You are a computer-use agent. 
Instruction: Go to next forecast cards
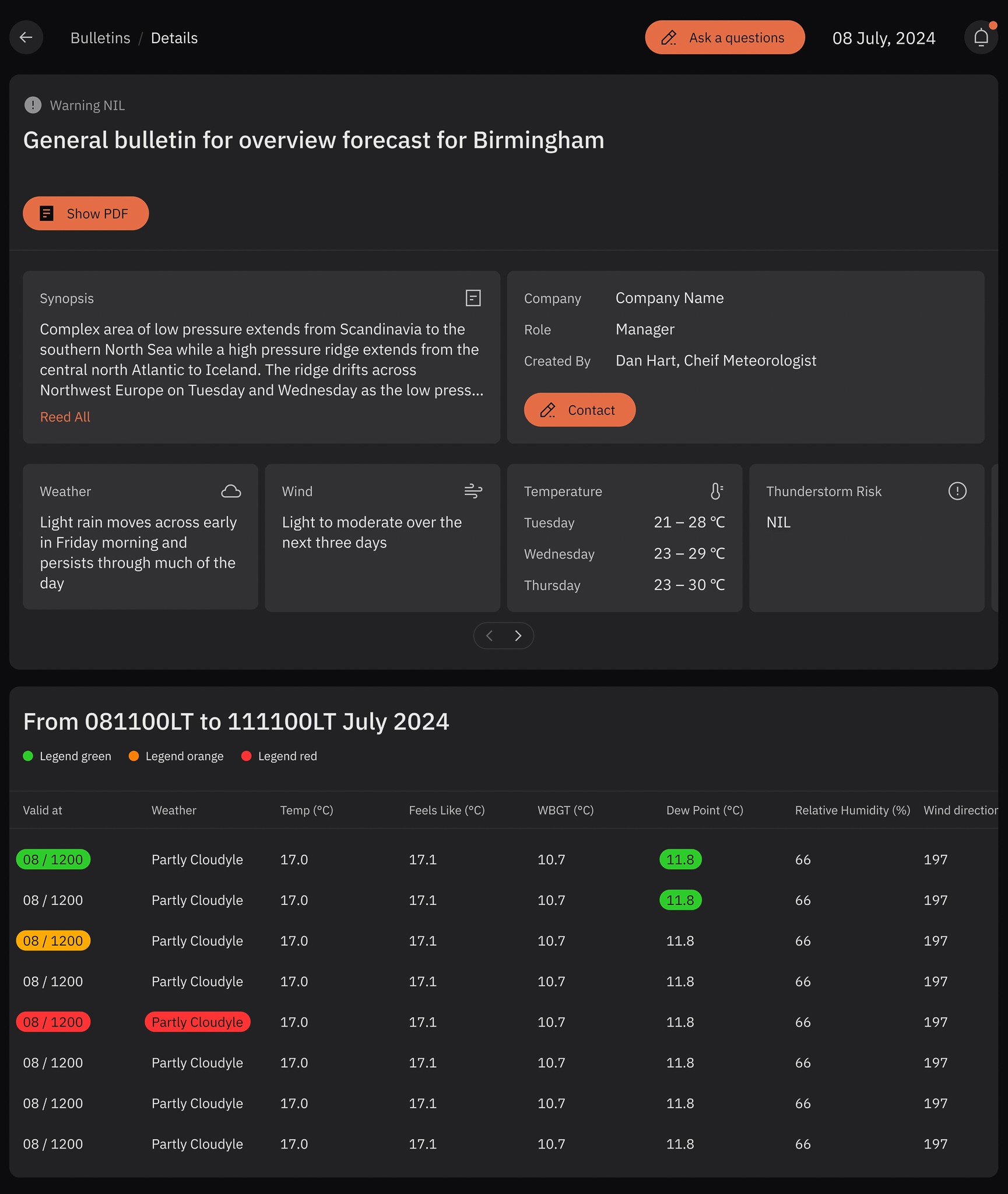point(518,635)
